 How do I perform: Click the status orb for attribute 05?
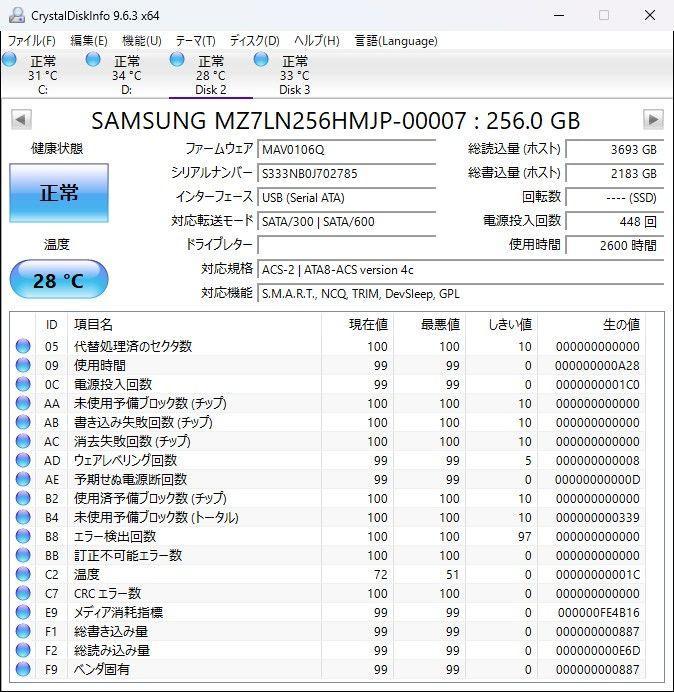pyautogui.click(x=23, y=346)
